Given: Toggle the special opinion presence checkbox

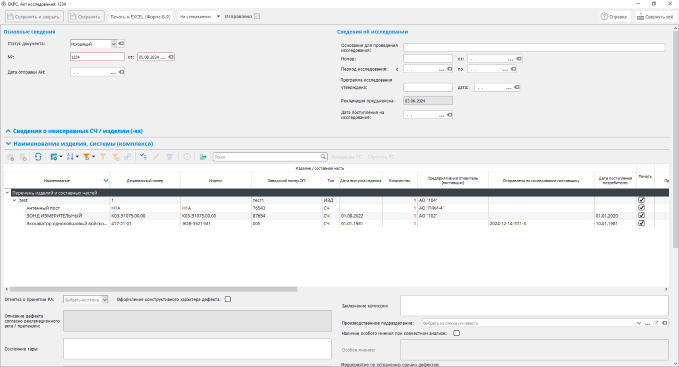Looking at the screenshot, I should click(x=456, y=333).
